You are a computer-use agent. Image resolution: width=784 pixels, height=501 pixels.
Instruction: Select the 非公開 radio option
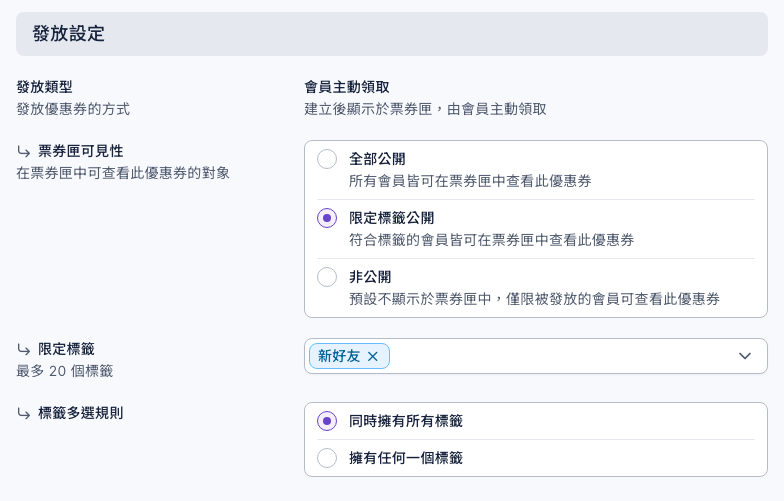(x=327, y=277)
